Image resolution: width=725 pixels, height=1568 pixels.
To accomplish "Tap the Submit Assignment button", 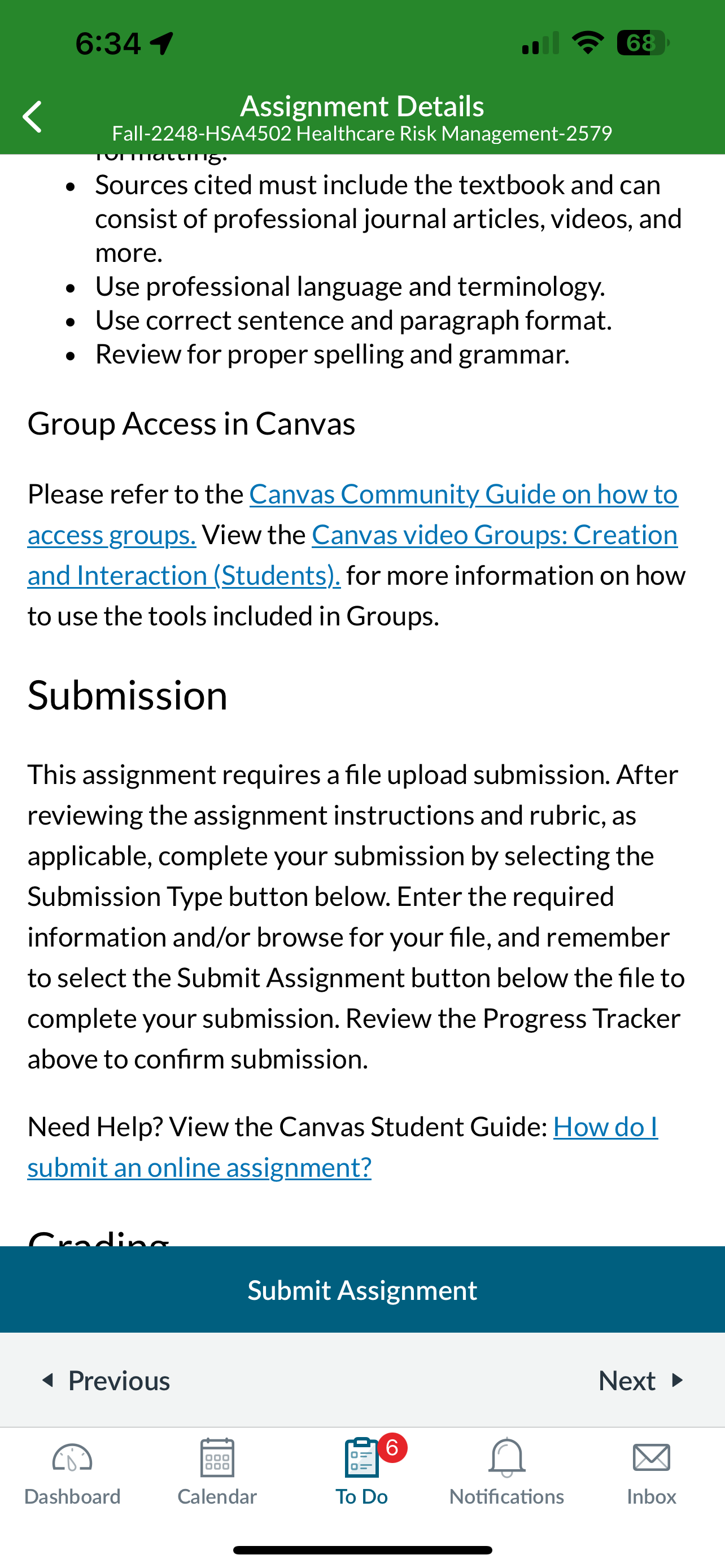I will coord(362,1289).
